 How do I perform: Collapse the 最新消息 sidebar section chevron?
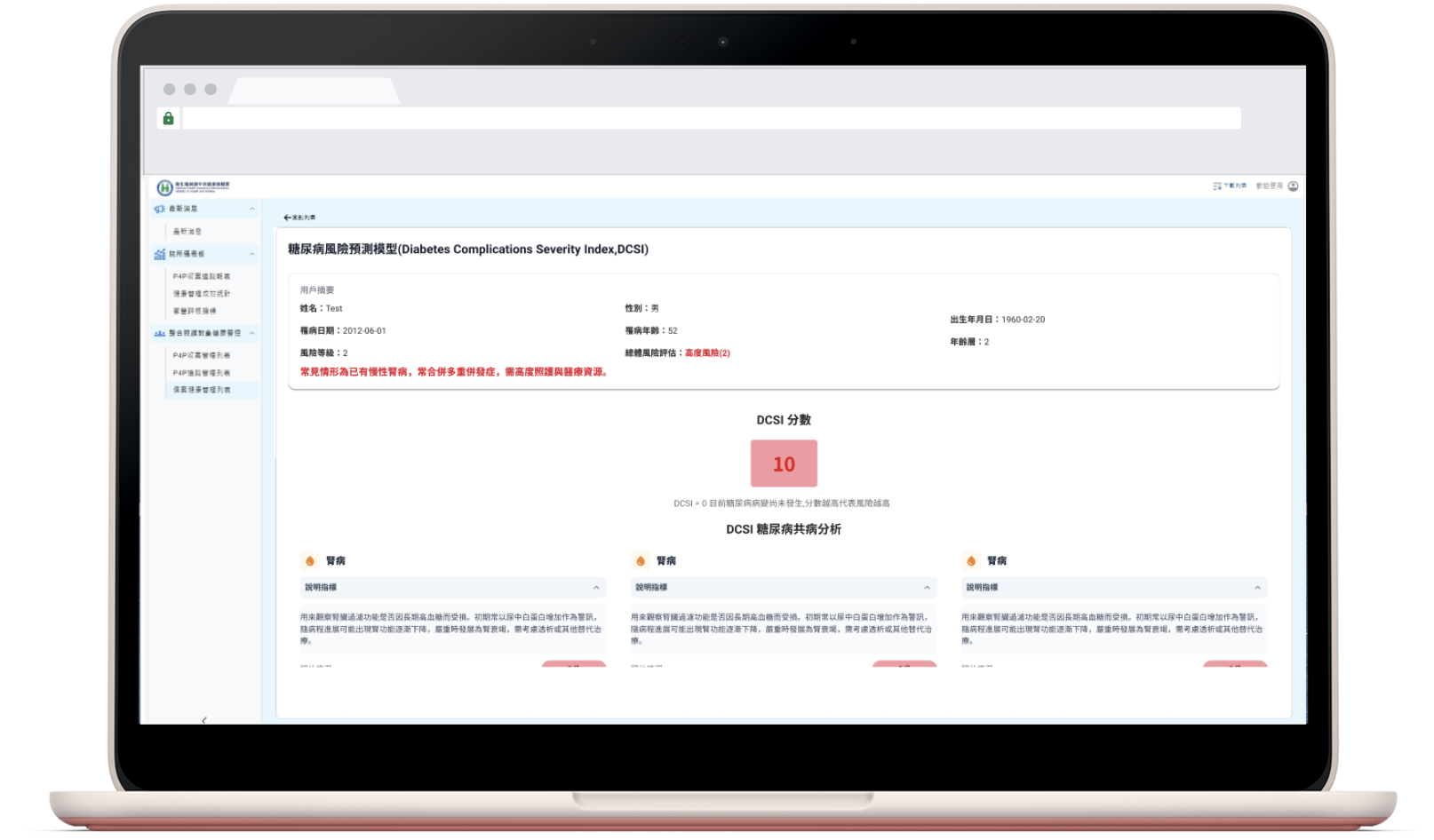click(252, 209)
